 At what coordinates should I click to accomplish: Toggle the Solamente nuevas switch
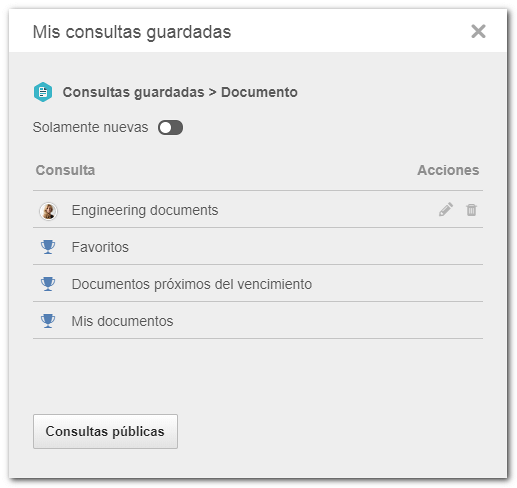point(170,128)
